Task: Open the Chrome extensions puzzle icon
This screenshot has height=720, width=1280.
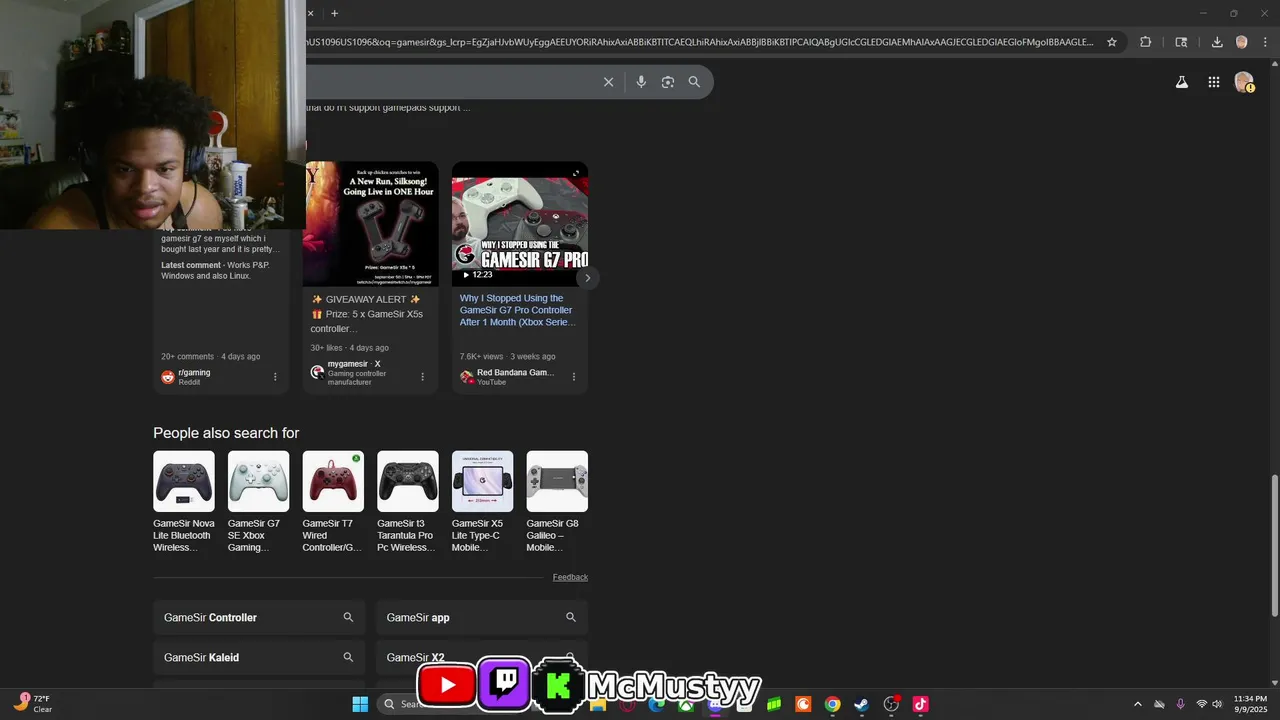Action: click(x=1146, y=42)
